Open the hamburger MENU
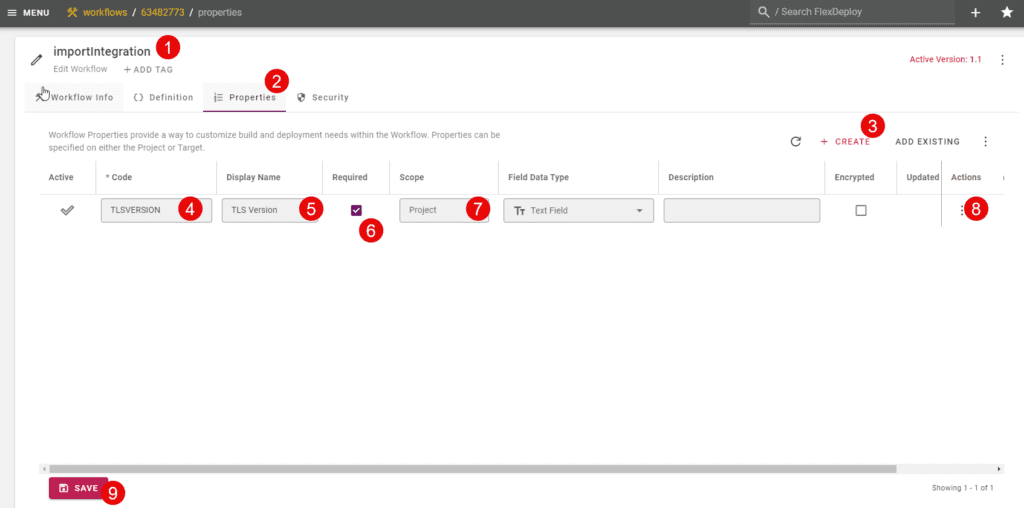Screen dimensions: 1024x508 [x=28, y=12]
